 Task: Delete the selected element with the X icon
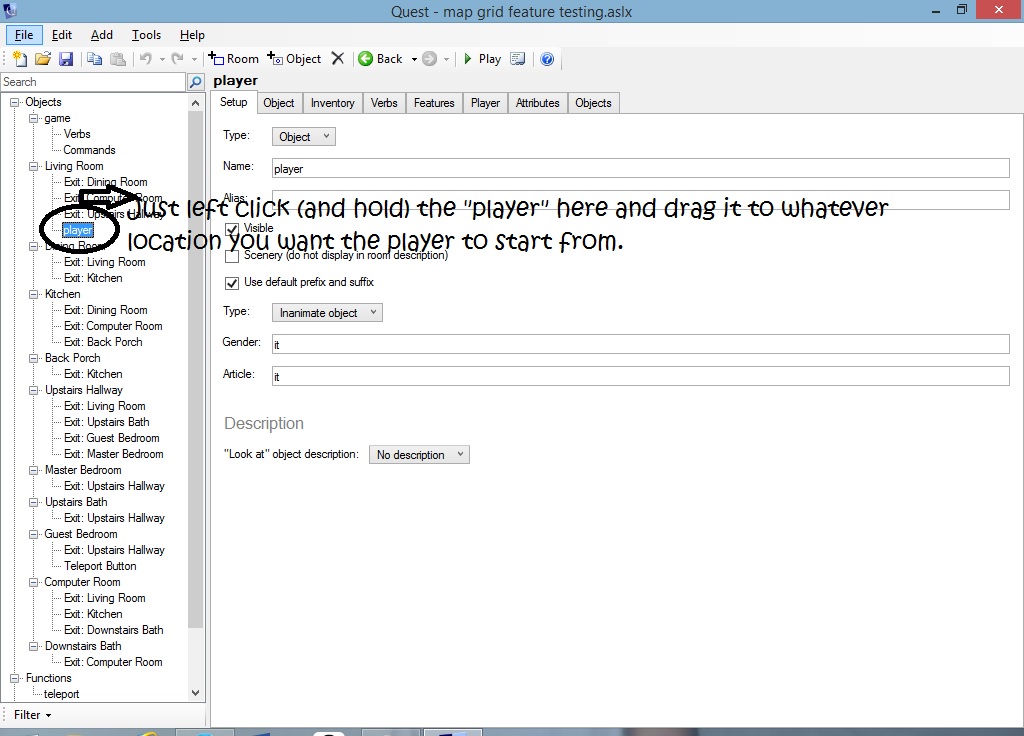point(338,59)
